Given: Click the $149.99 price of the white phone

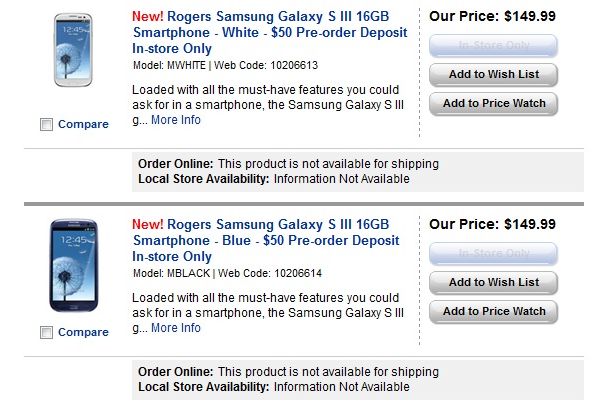Looking at the screenshot, I should (x=529, y=16).
